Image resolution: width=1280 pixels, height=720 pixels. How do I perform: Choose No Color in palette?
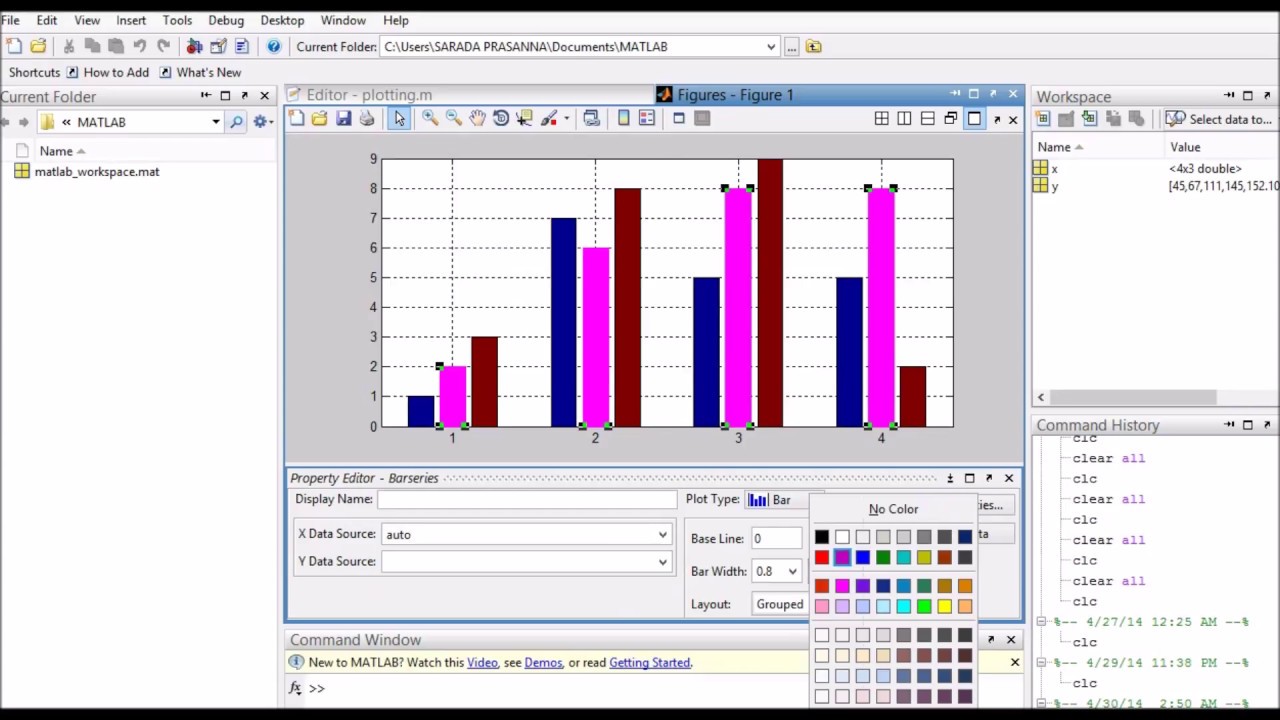tap(893, 509)
